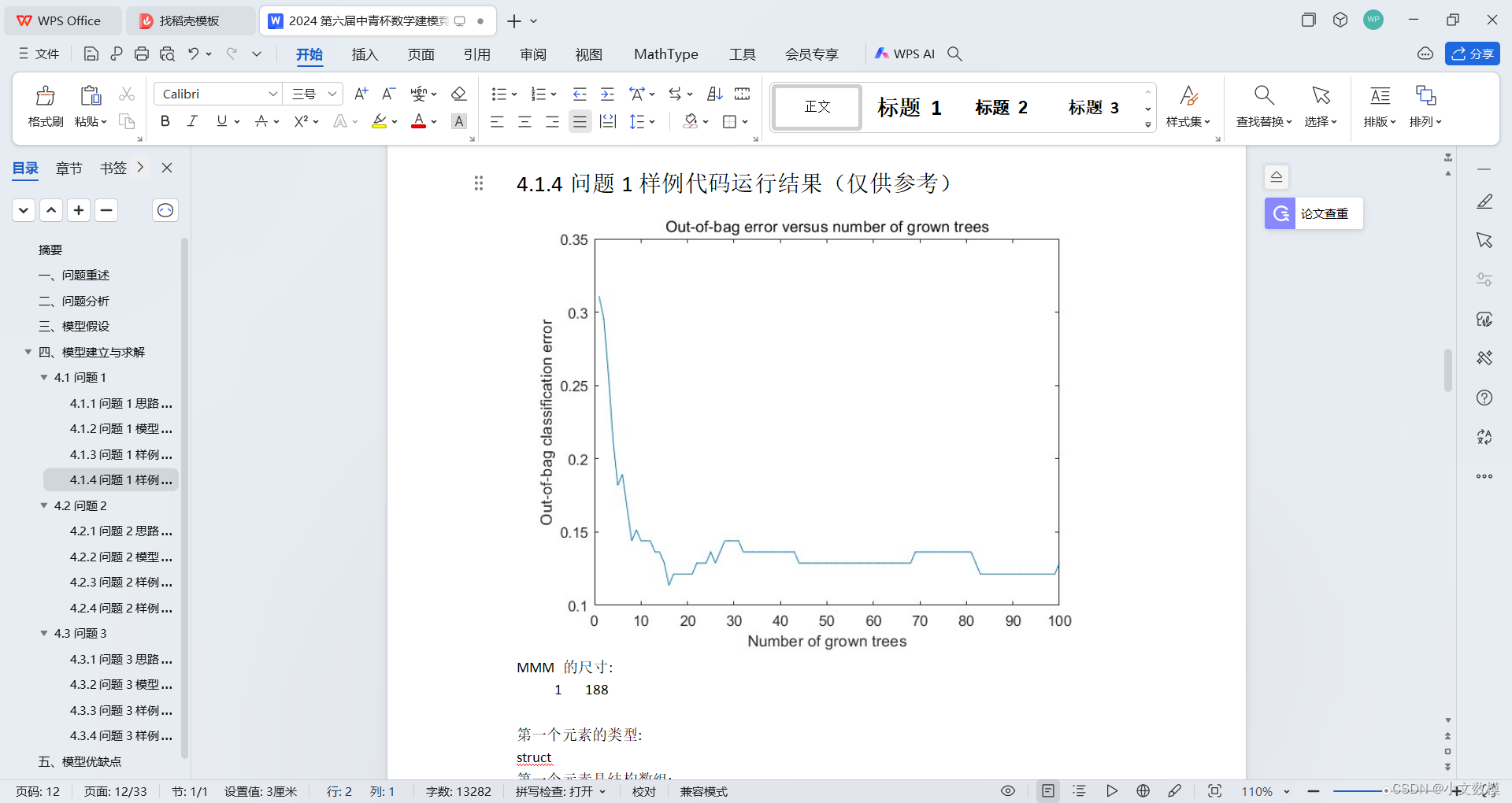Undo the last action

[193, 54]
